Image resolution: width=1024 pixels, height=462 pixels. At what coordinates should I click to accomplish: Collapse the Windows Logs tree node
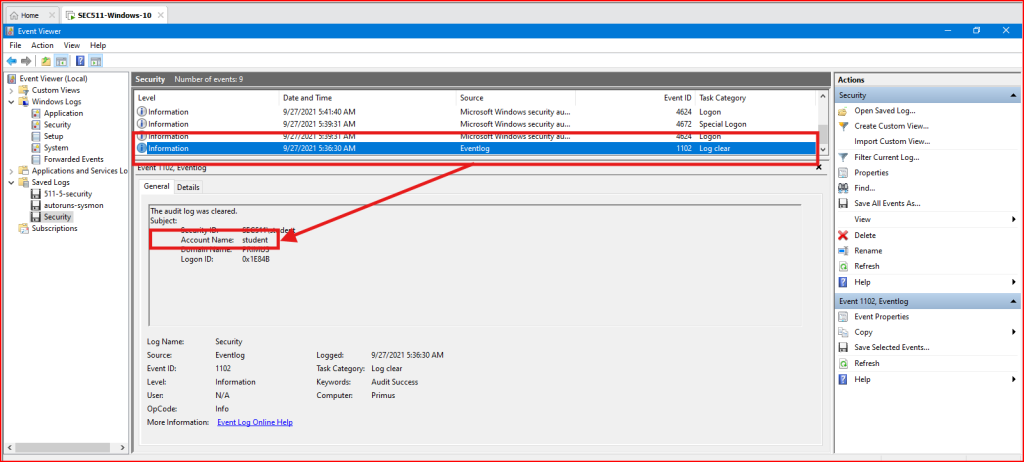[11, 102]
